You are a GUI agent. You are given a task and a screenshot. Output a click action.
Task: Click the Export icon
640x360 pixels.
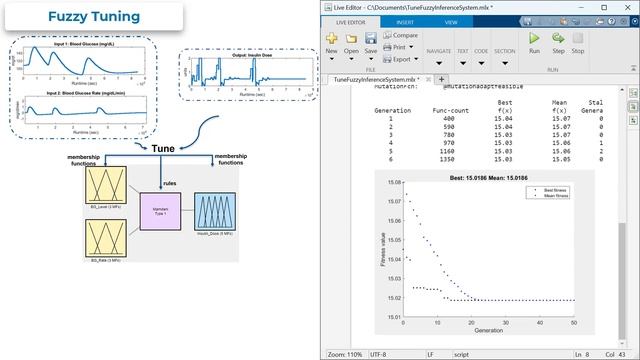click(387, 59)
